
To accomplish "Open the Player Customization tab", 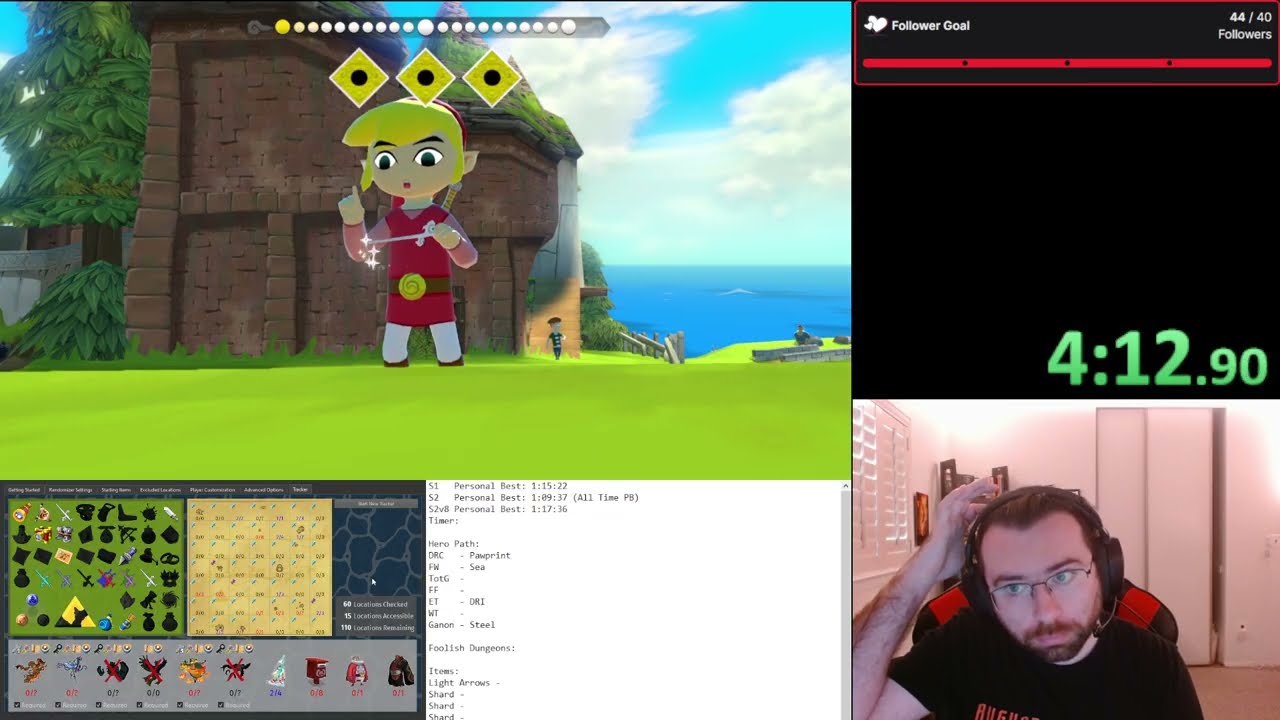I will [x=212, y=490].
